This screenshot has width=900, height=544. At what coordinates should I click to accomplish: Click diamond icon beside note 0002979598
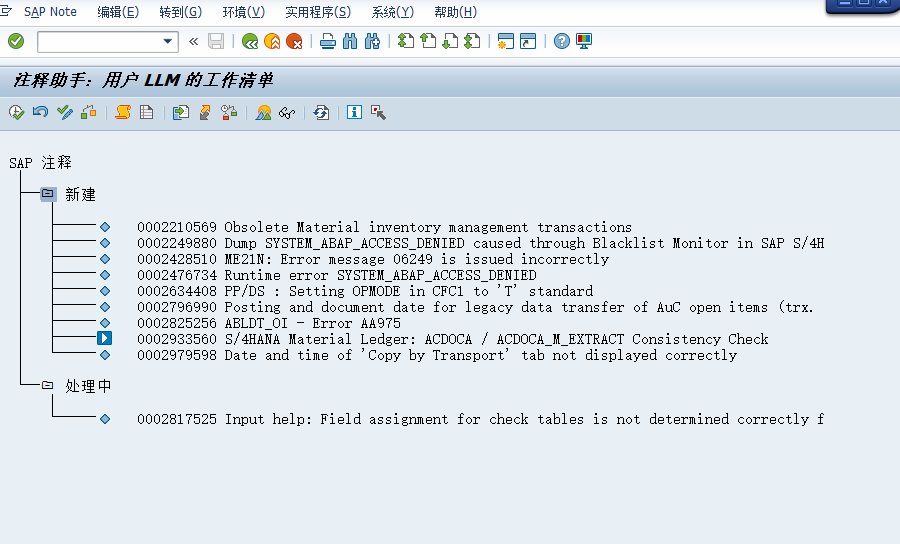click(105, 355)
